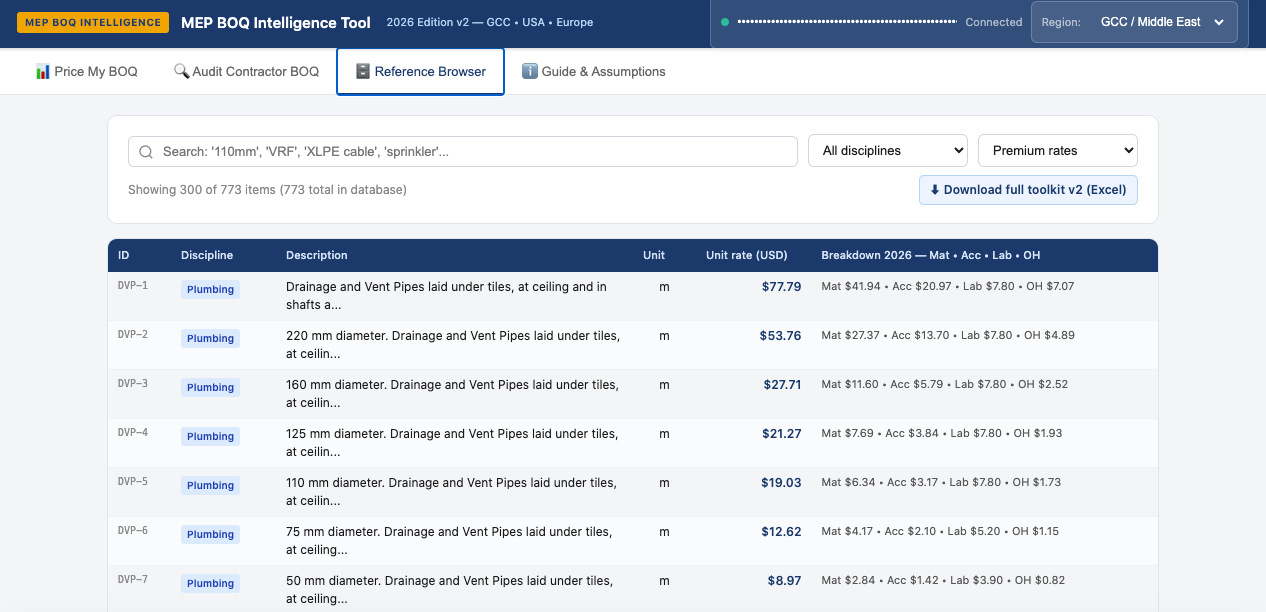Download full toolkit v2 Excel file
1266x612 pixels.
point(1028,190)
